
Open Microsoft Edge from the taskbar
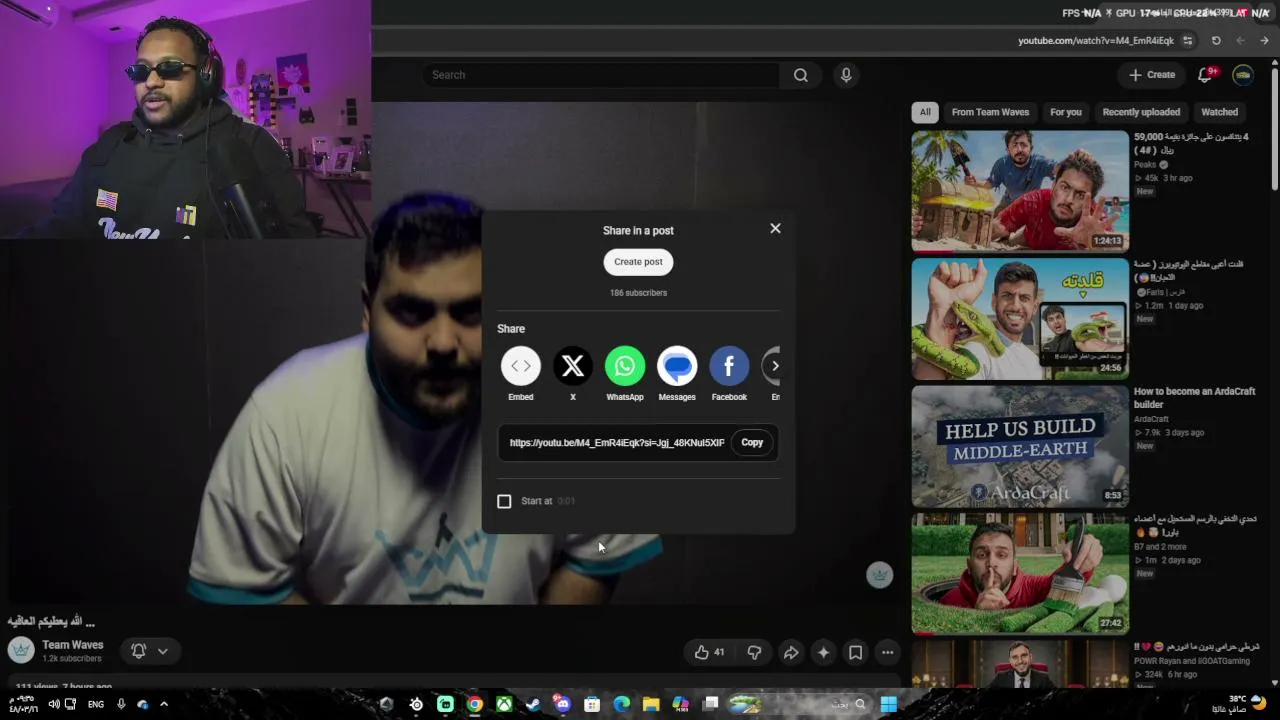(x=622, y=704)
